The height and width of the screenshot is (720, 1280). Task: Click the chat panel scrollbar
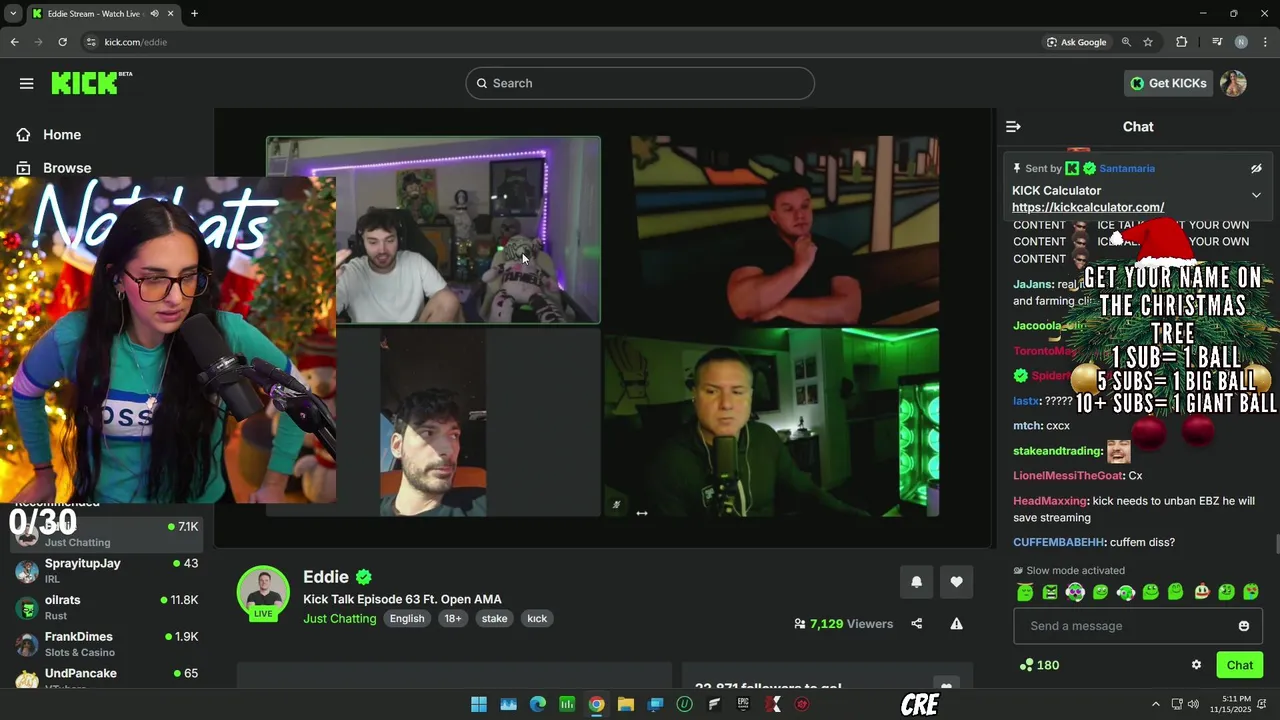tap(1277, 544)
